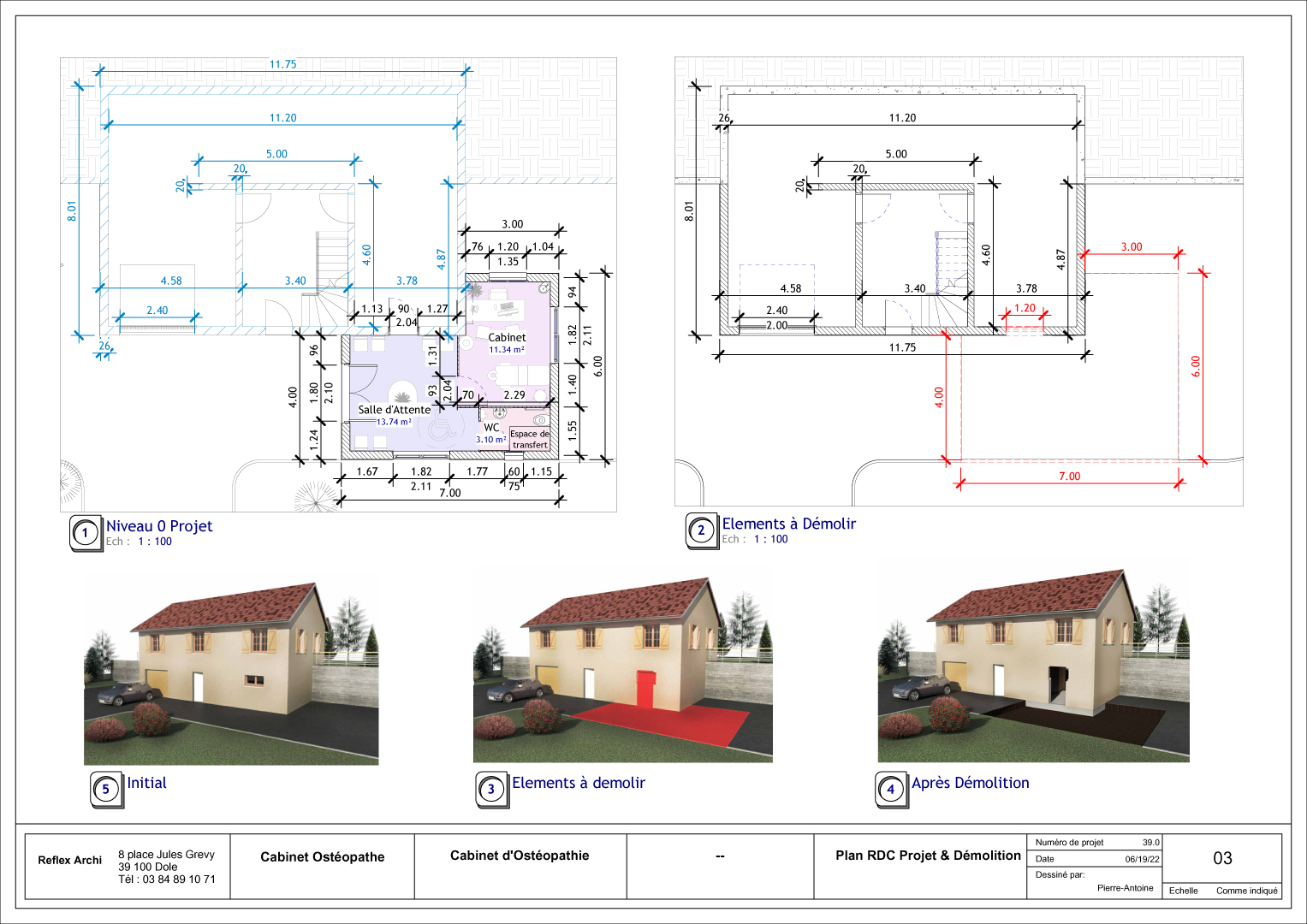Screen dimensions: 1307x924
Task: Click sheet number 03 in the title block
Action: click(1222, 858)
